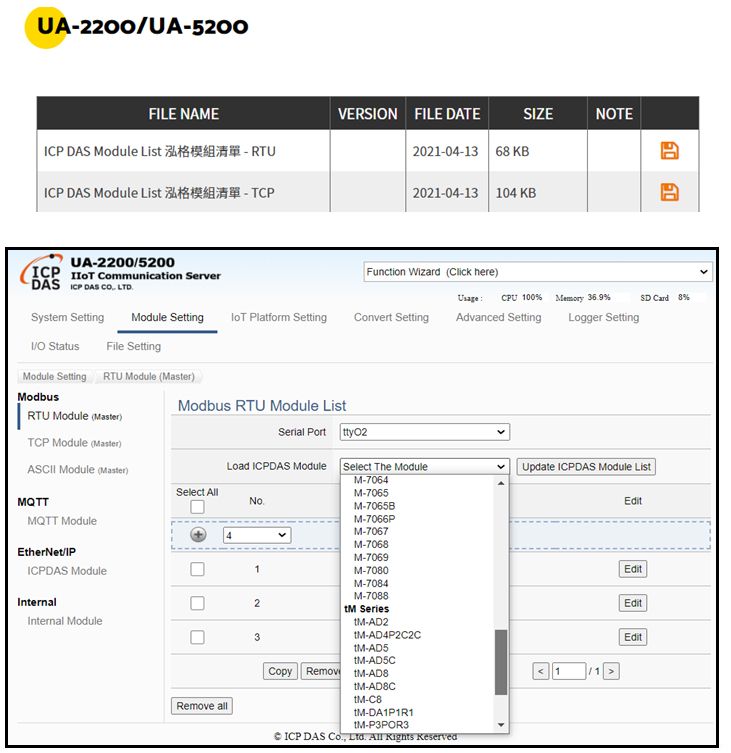This screenshot has height=753, width=731.
Task: Click Edit for module row 3
Action: point(633,637)
